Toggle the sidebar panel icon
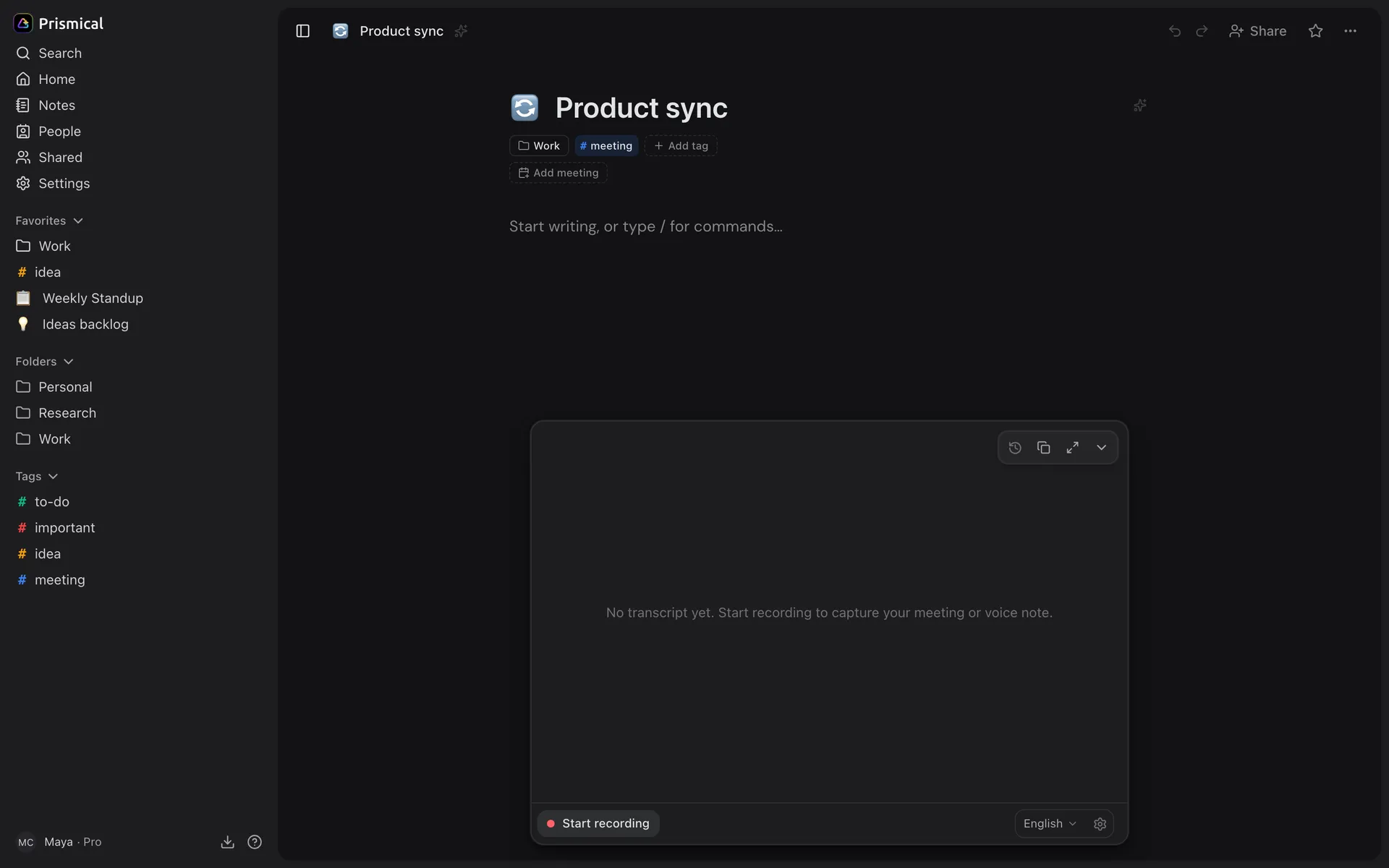 click(x=302, y=31)
